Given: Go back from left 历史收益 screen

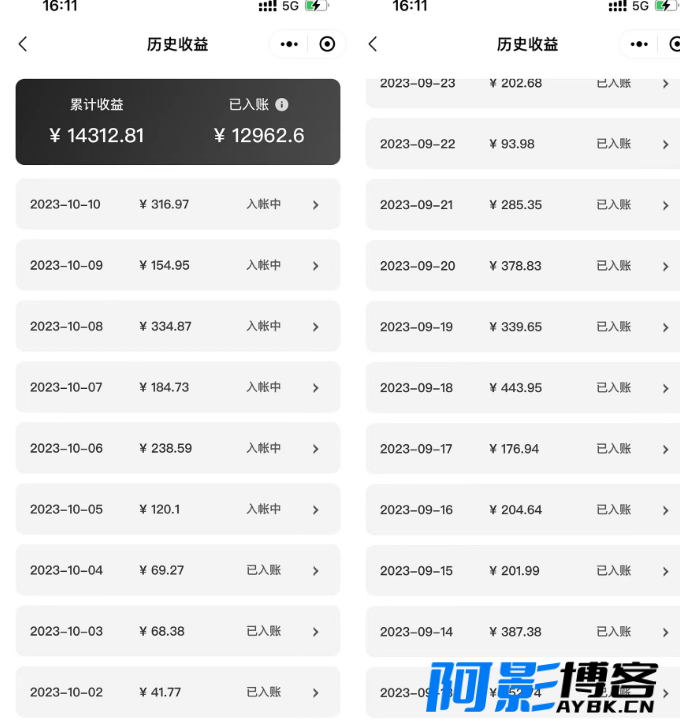Looking at the screenshot, I should click(x=23, y=44).
